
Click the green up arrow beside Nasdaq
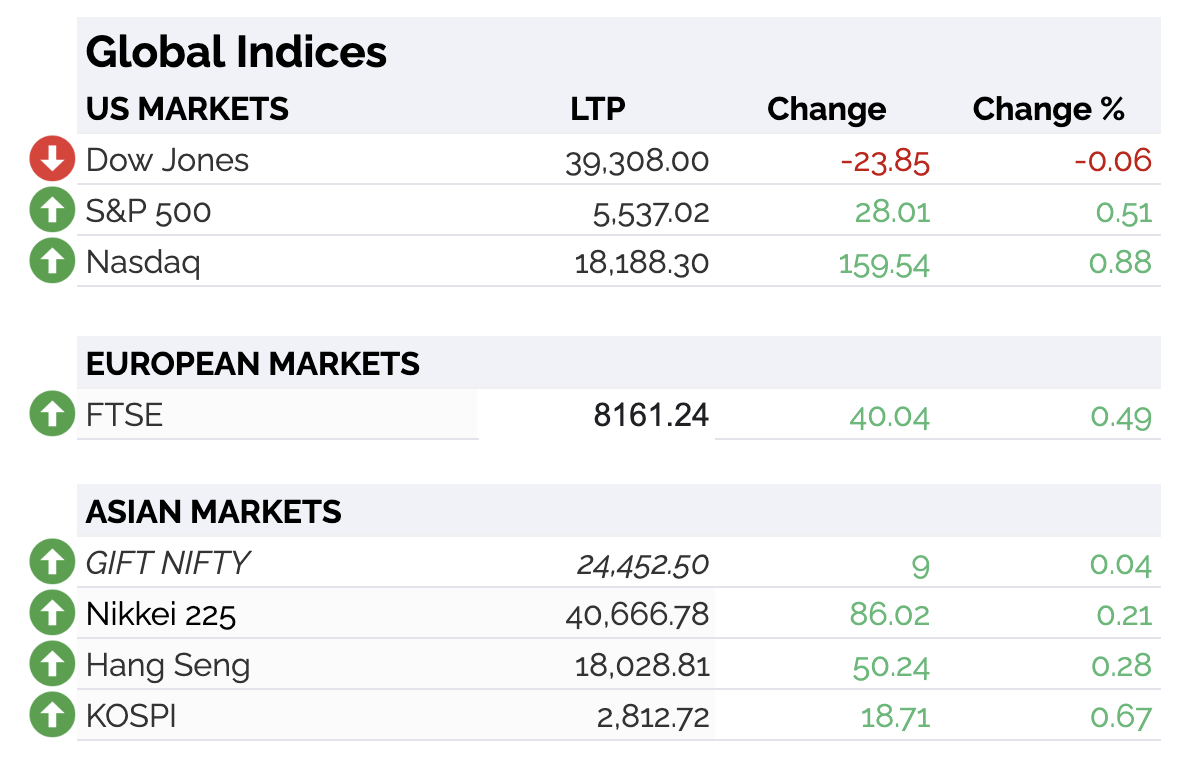point(52,261)
